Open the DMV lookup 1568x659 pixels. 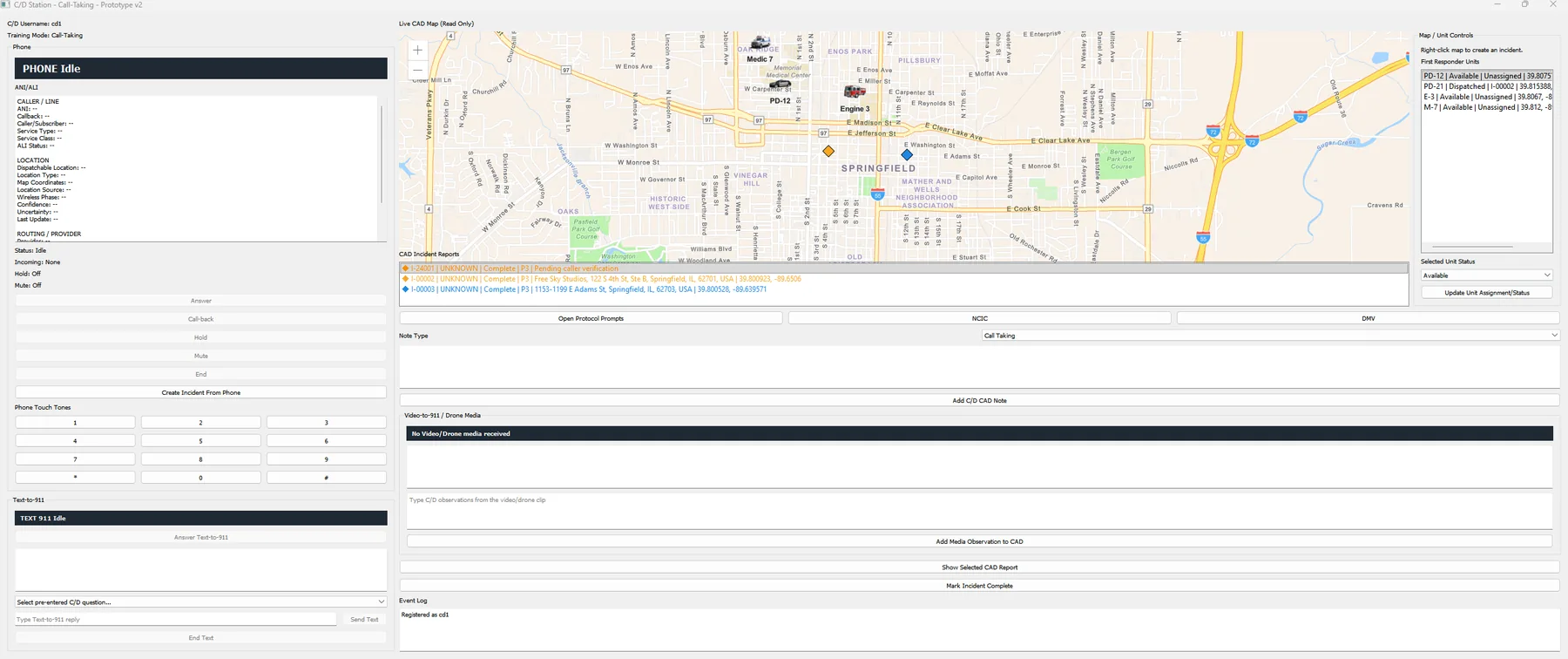coord(1368,318)
